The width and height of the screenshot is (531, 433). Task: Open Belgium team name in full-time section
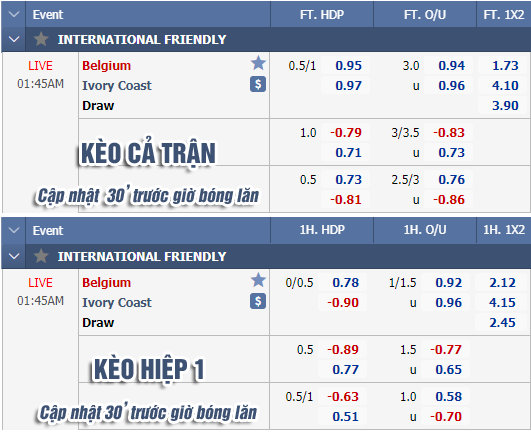pyautogui.click(x=106, y=65)
